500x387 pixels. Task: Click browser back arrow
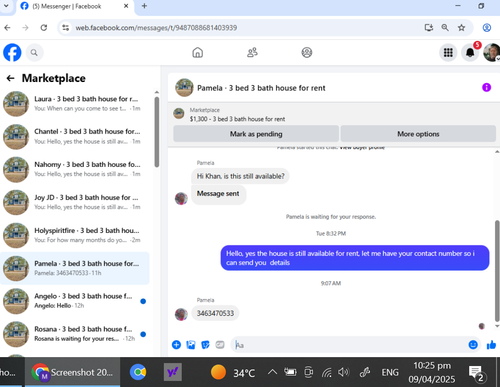7,28
